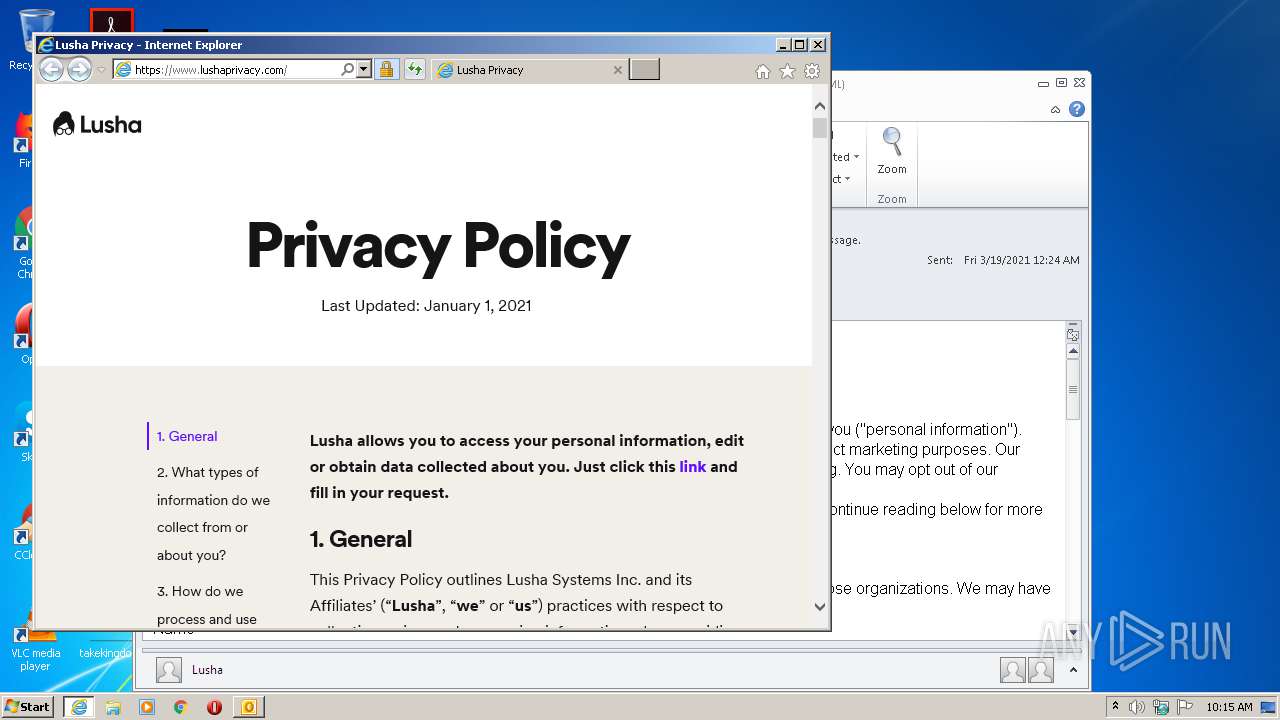1280x720 pixels.
Task: Focus the URL address field
Action: 236,70
